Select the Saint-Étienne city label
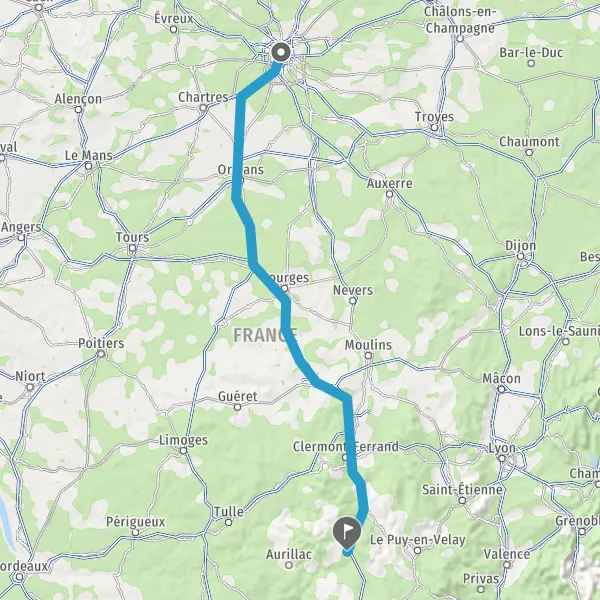This screenshot has width=600, height=600. (x=462, y=489)
